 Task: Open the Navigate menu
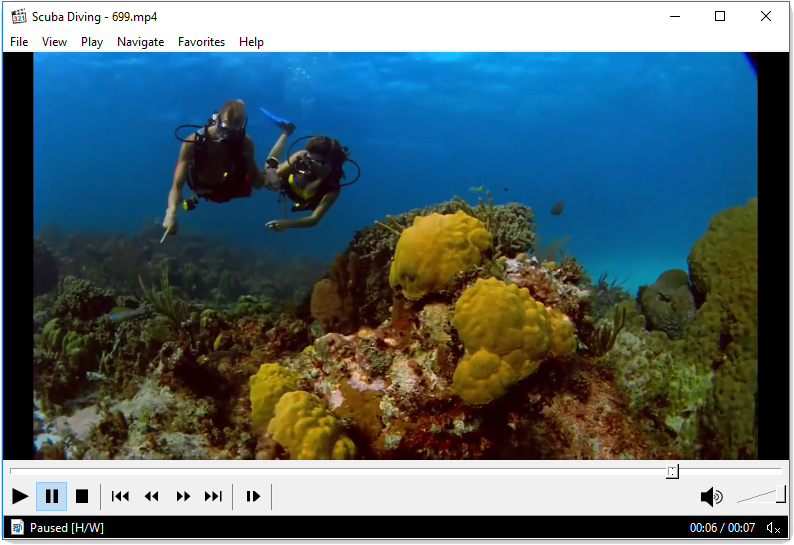tap(140, 42)
